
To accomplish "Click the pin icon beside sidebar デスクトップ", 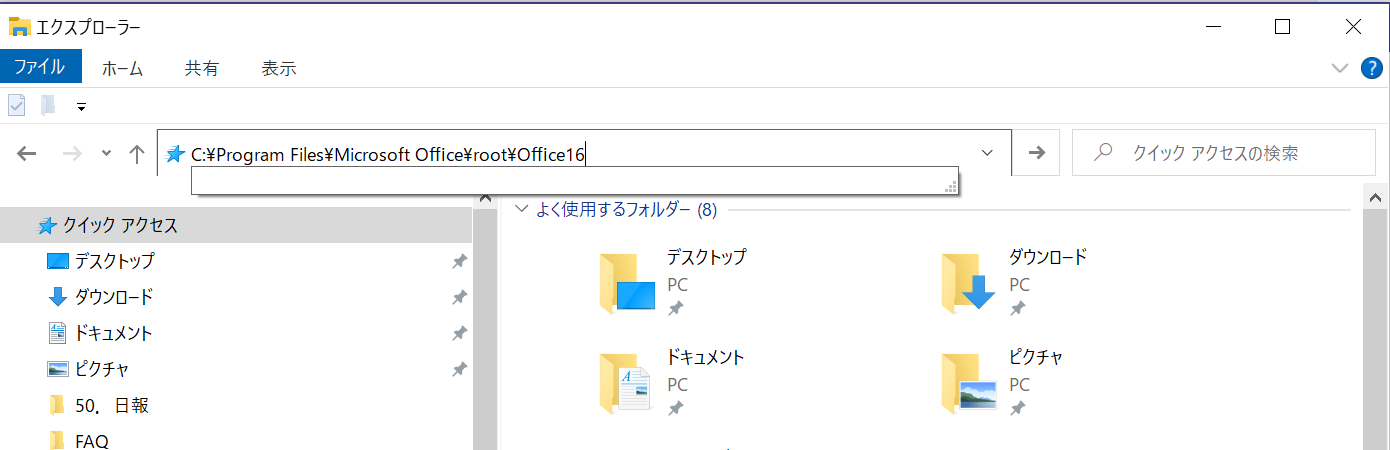I will [459, 261].
